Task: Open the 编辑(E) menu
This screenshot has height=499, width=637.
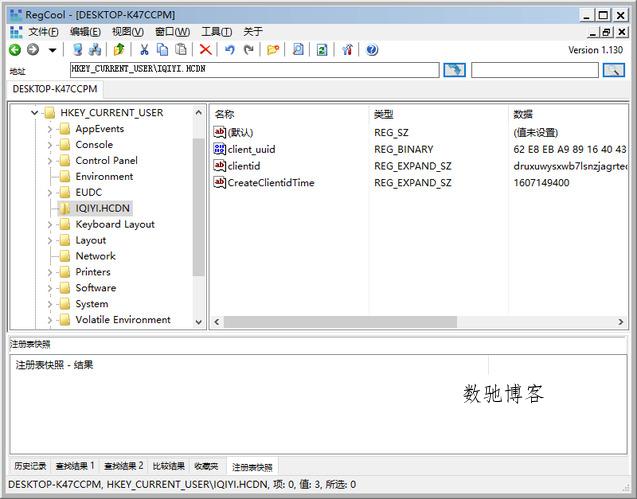Action: coord(85,32)
